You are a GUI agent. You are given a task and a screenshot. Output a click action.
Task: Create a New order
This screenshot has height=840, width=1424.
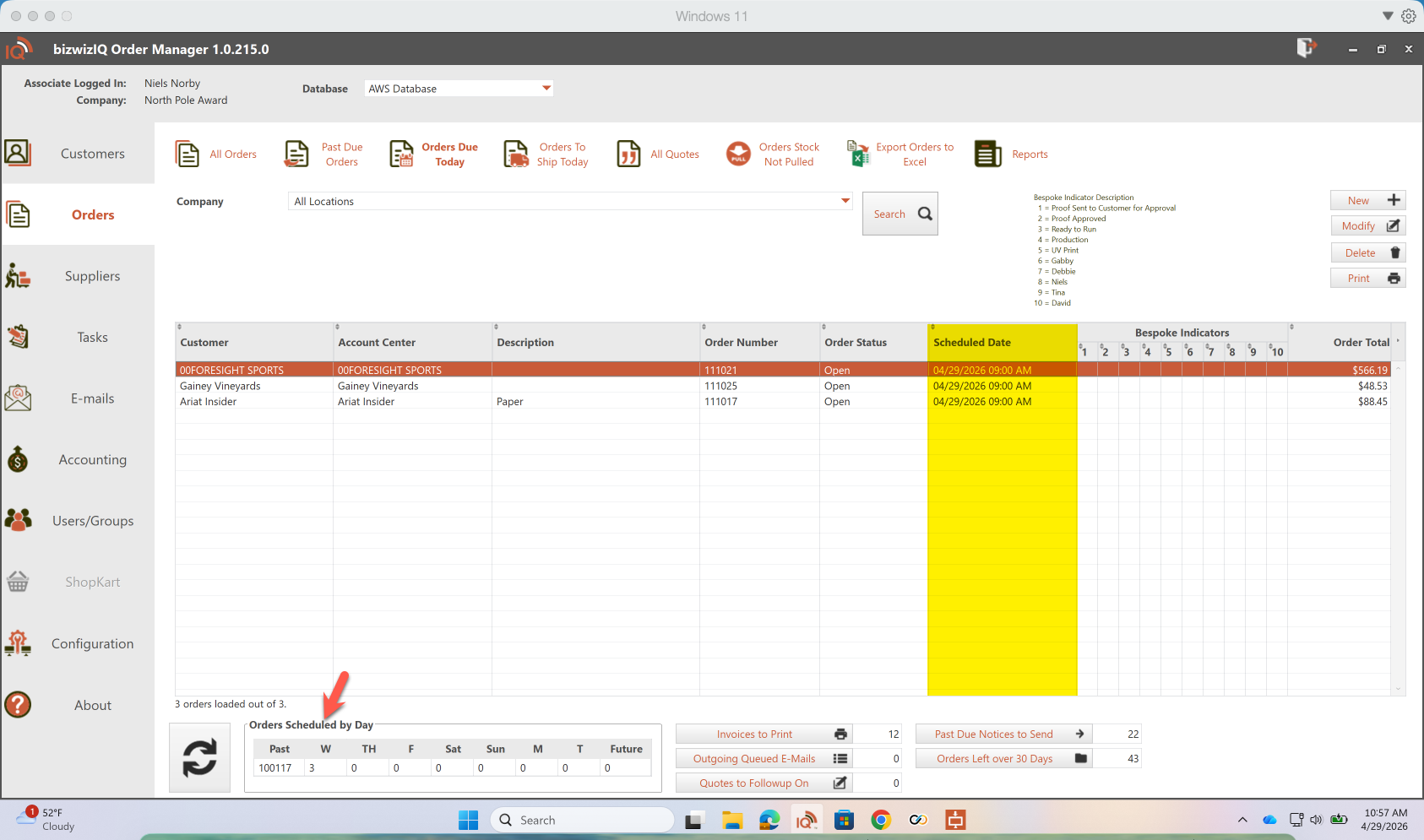tap(1367, 200)
